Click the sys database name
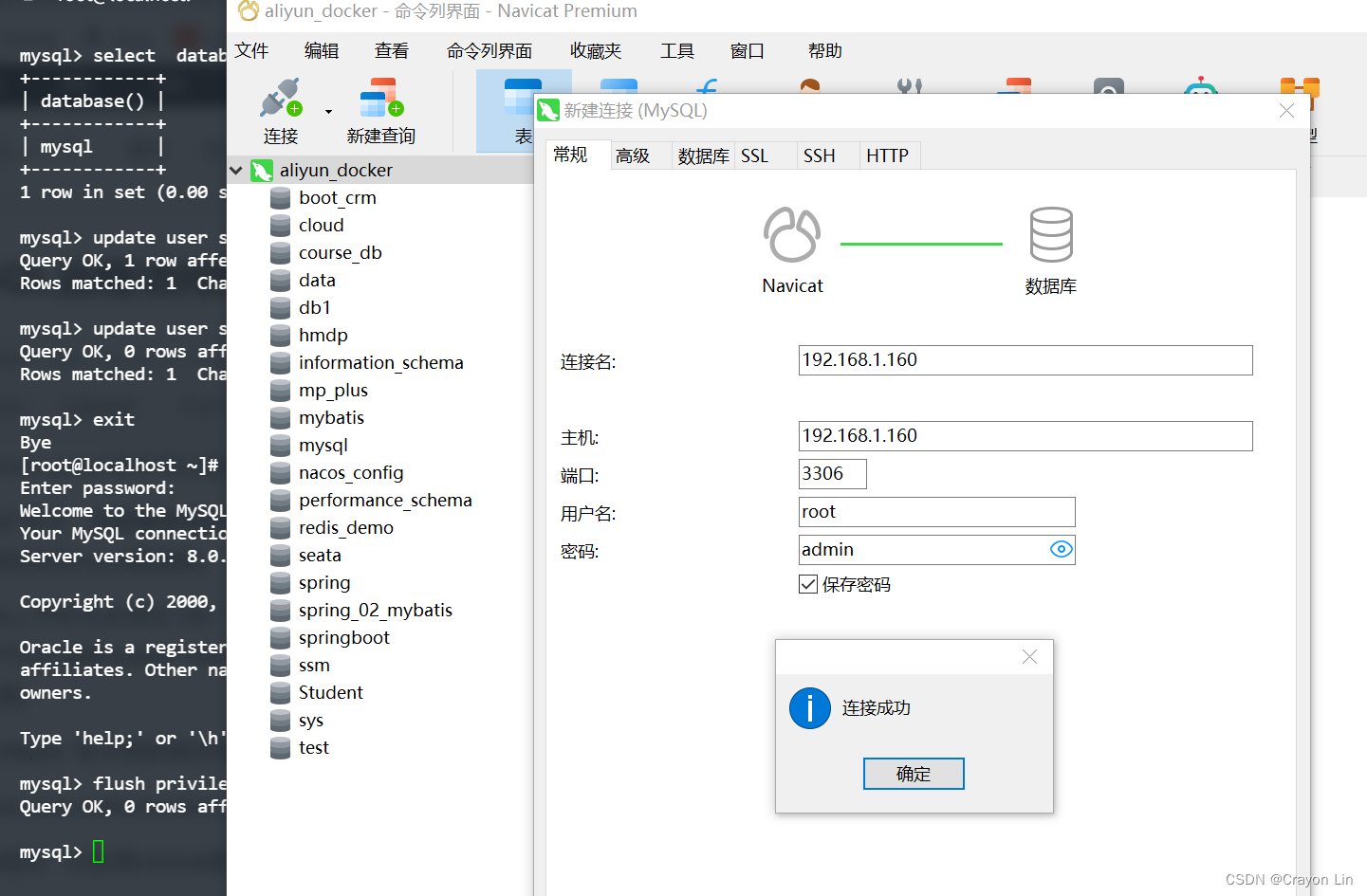The image size is (1367, 896). point(311,721)
